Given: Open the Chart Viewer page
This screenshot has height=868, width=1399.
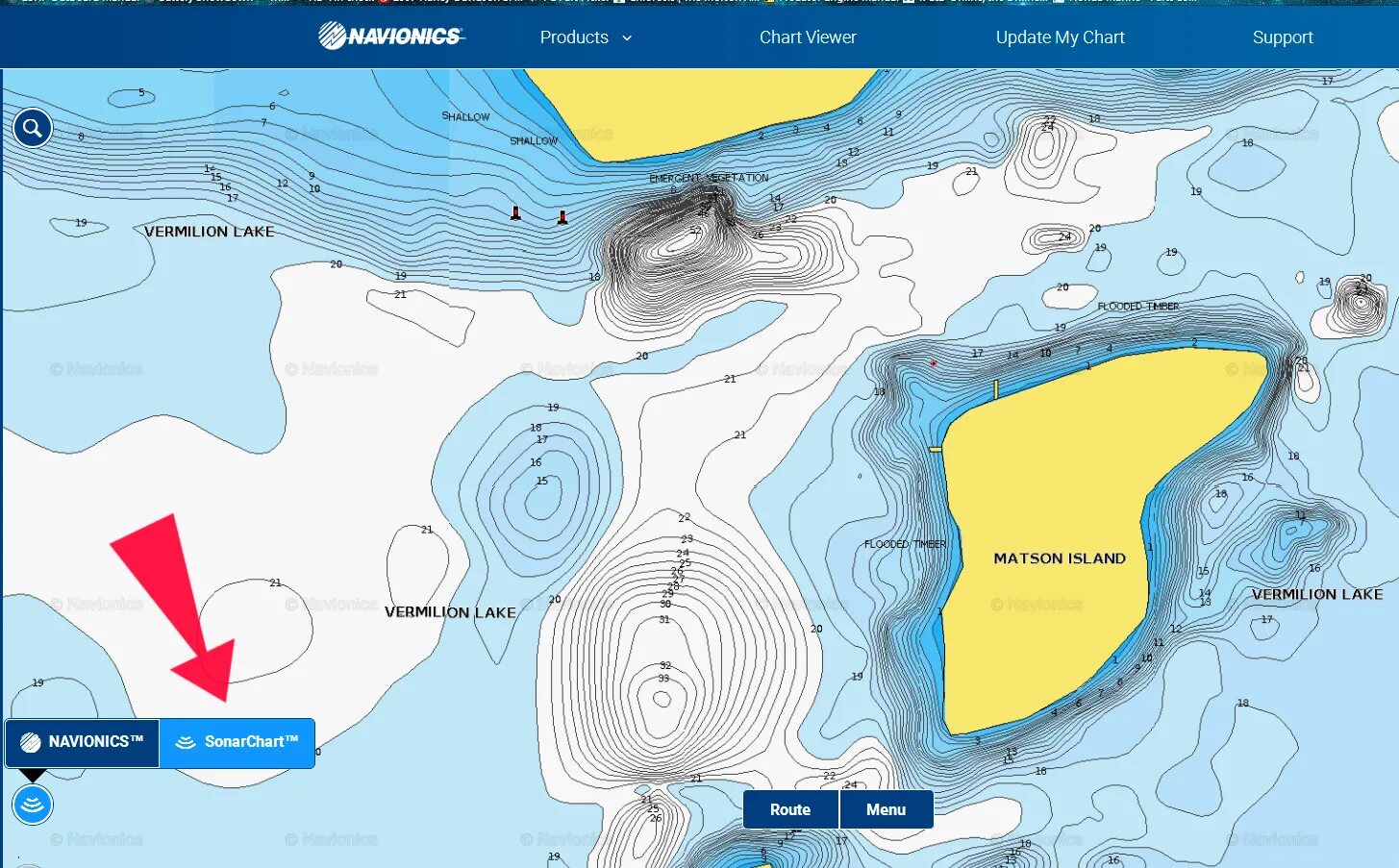Looking at the screenshot, I should tap(808, 37).
